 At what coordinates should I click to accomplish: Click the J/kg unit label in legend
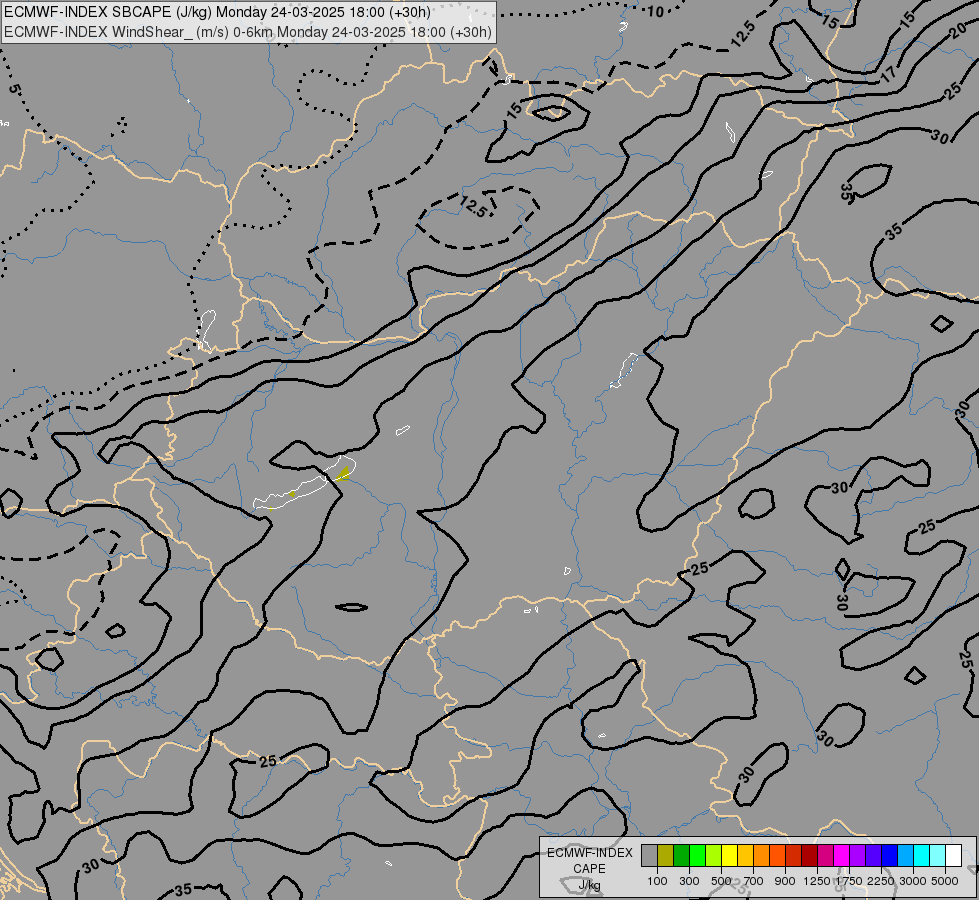click(589, 886)
